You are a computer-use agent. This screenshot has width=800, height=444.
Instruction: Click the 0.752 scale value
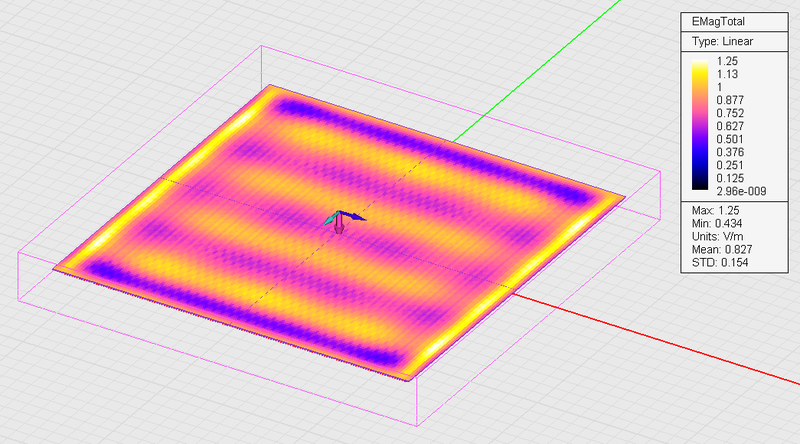click(x=730, y=113)
